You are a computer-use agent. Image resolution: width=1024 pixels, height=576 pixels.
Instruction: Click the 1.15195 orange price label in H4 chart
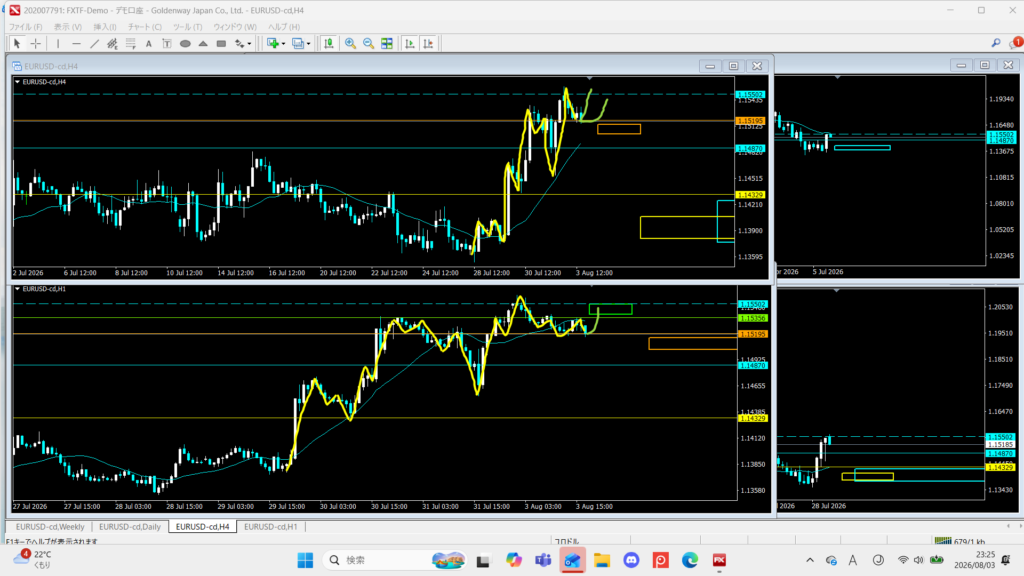click(x=750, y=121)
